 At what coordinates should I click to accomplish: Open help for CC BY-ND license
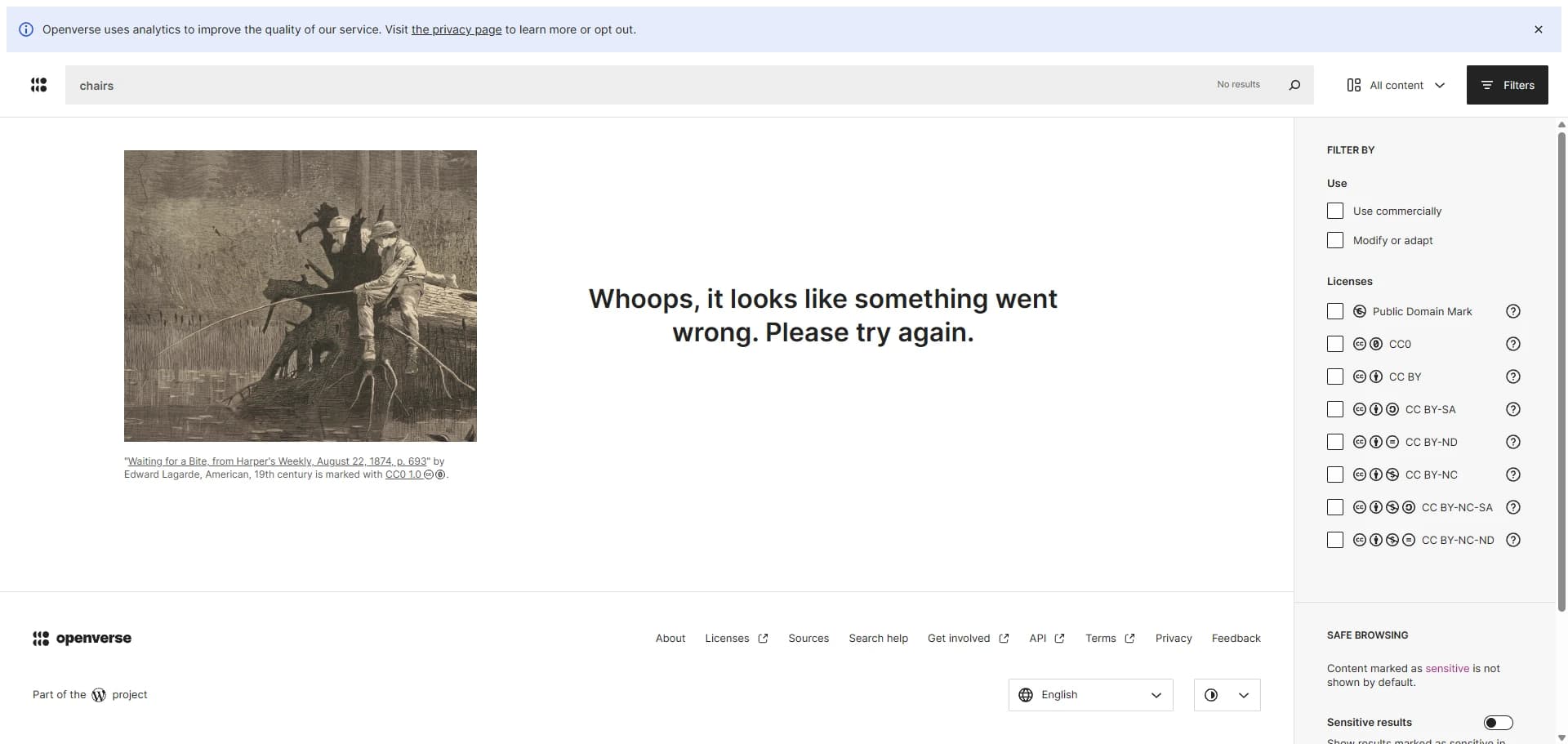pyautogui.click(x=1513, y=442)
